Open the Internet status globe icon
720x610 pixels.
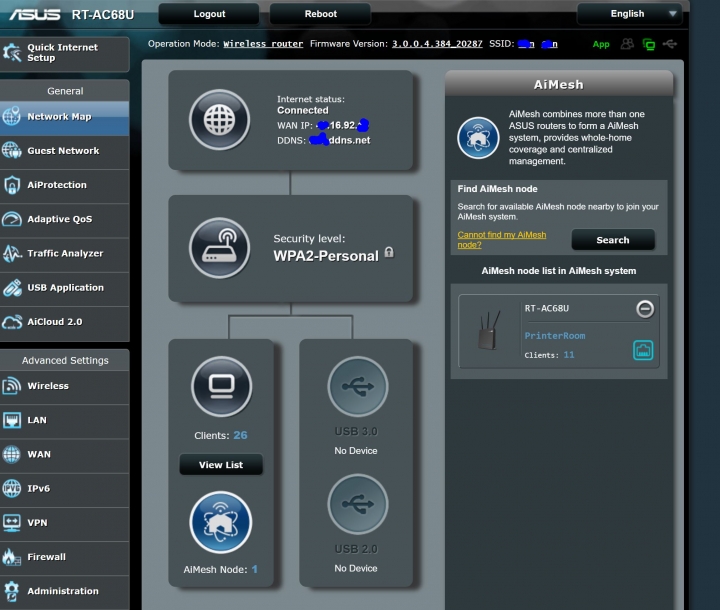point(219,119)
